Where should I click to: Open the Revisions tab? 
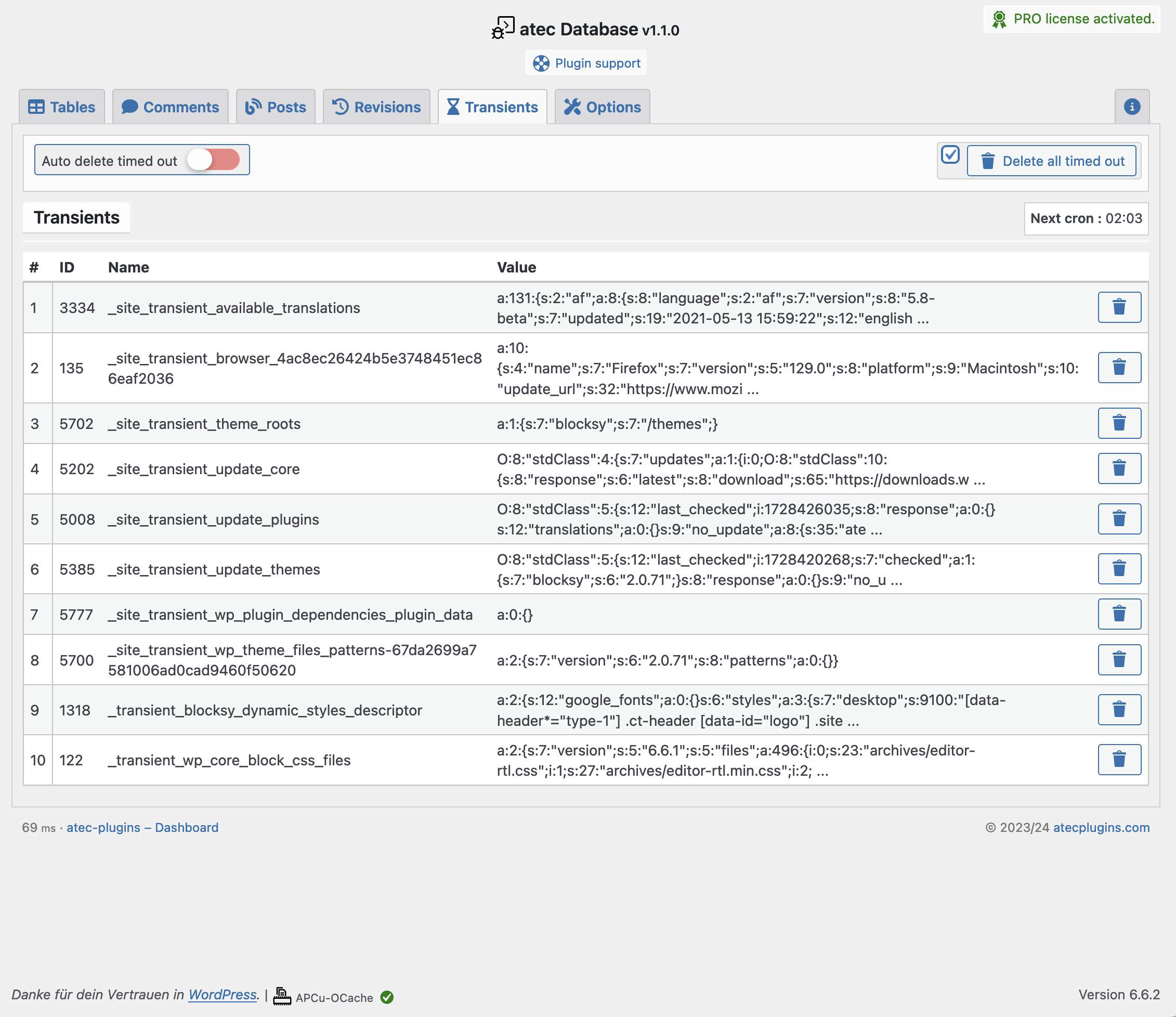(377, 107)
